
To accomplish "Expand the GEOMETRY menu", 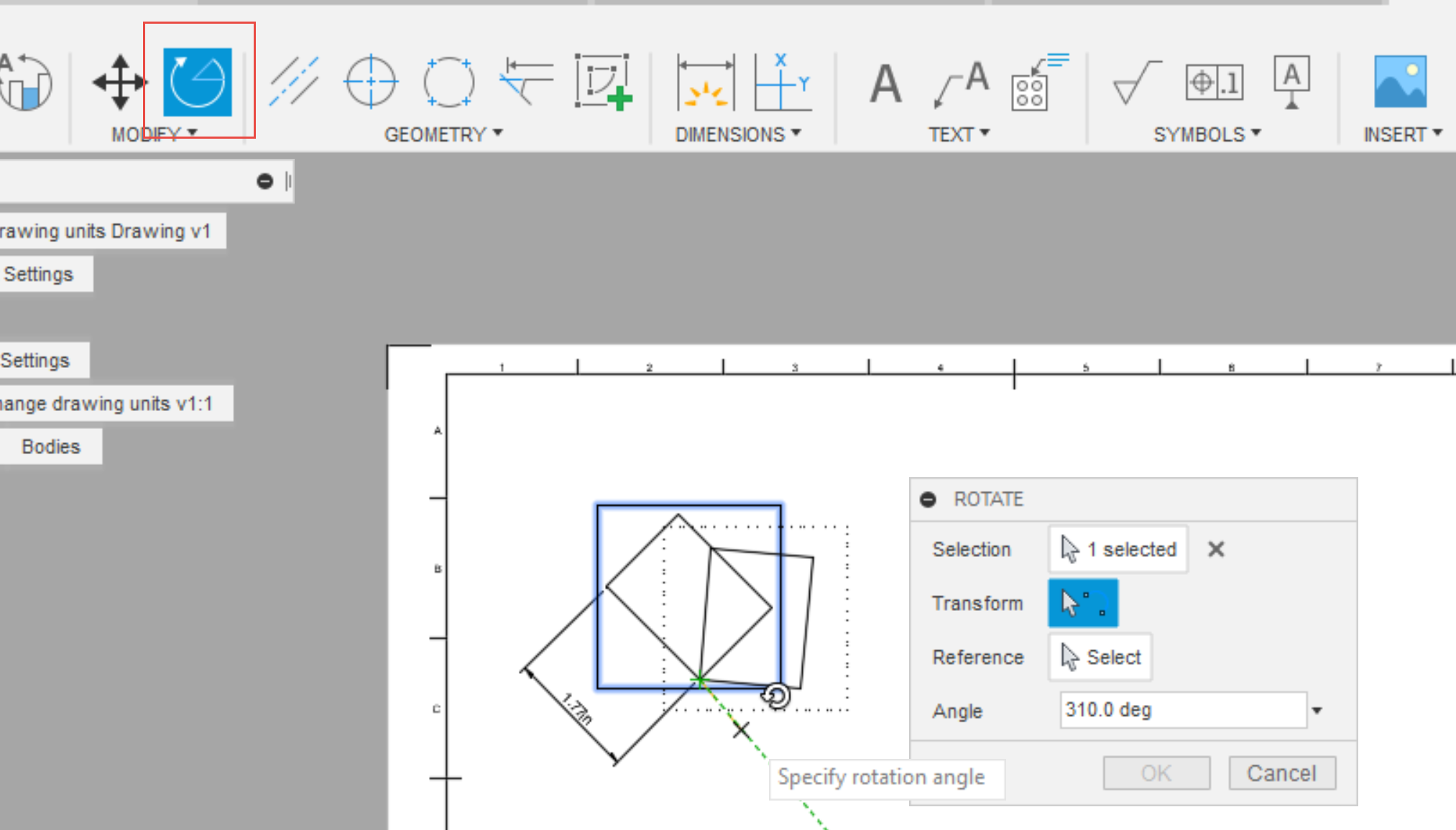I will [x=443, y=134].
